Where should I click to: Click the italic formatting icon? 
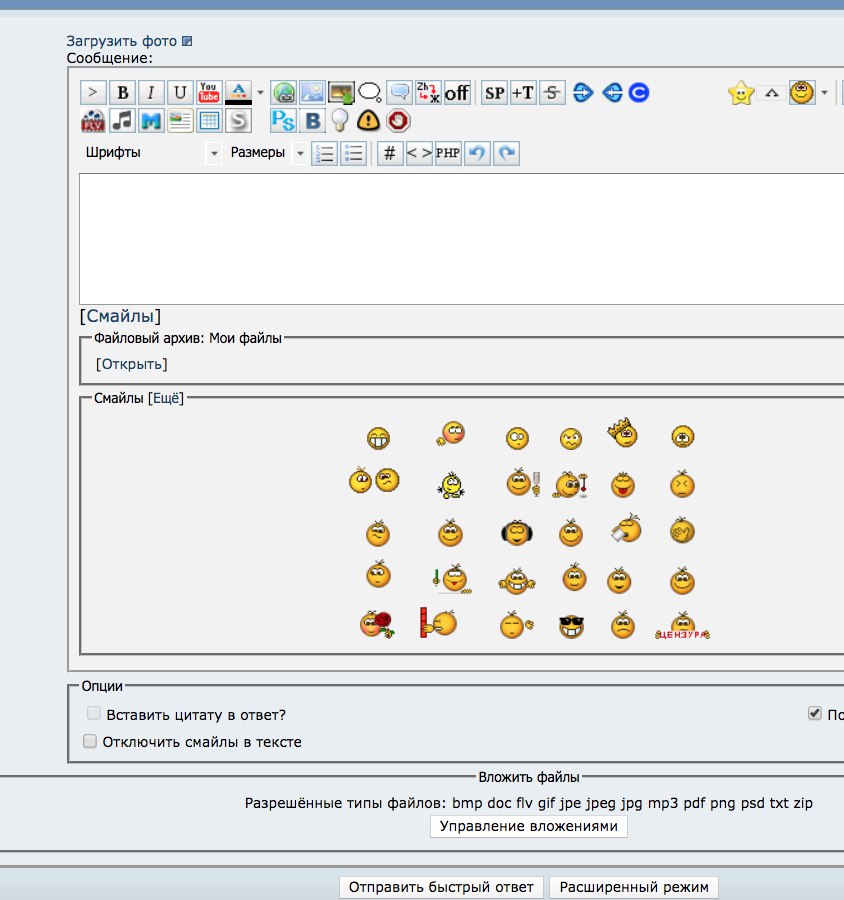pos(151,93)
